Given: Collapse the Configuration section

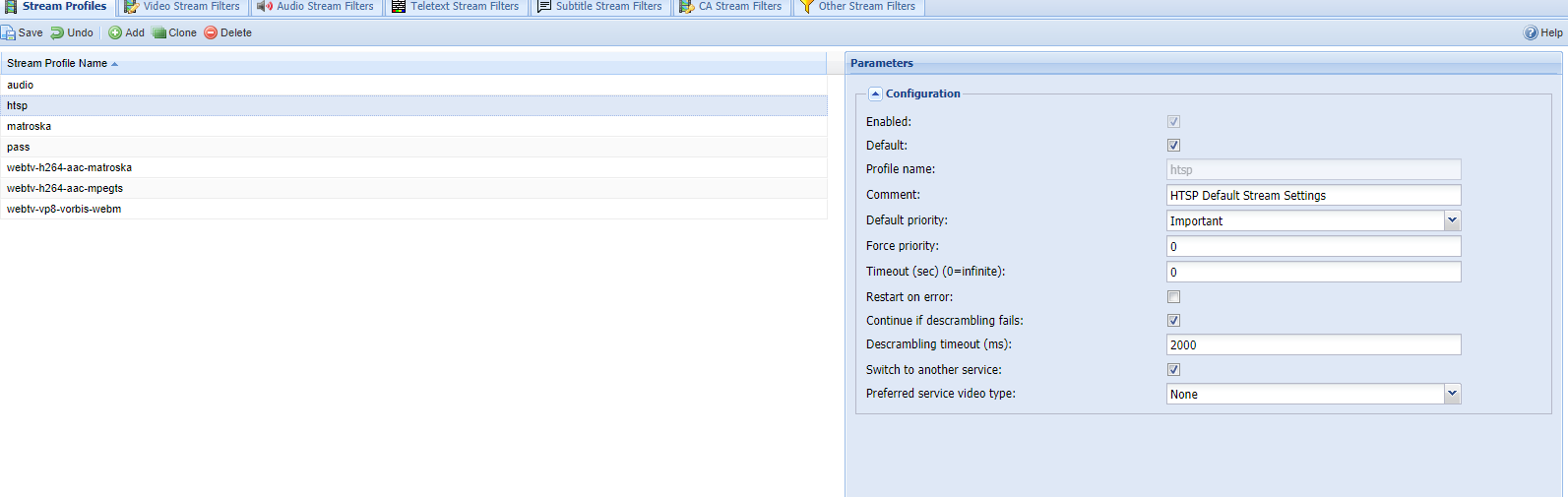Looking at the screenshot, I should pyautogui.click(x=875, y=94).
